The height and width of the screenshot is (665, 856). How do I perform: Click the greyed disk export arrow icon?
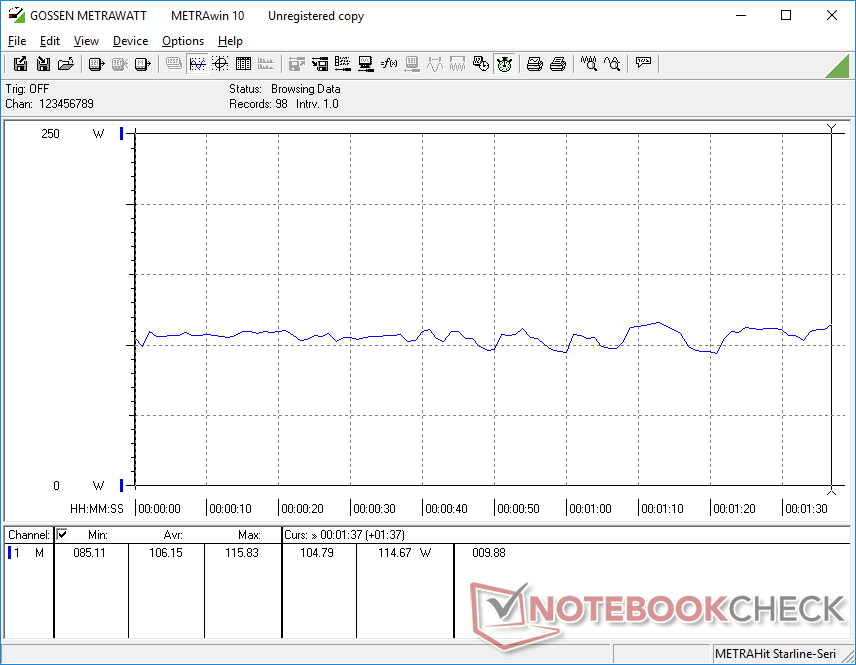coord(296,64)
